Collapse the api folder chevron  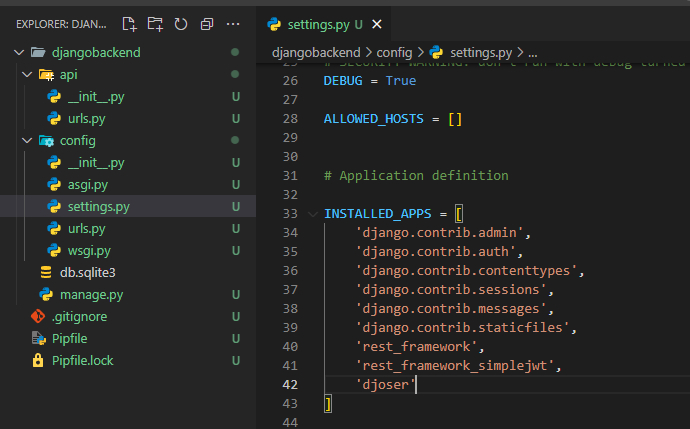tap(28, 74)
